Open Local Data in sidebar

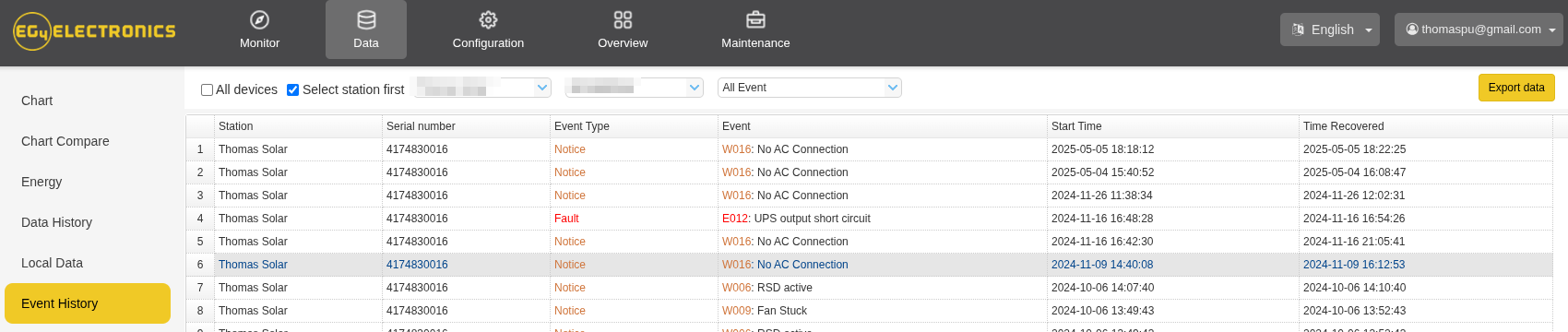click(x=53, y=263)
